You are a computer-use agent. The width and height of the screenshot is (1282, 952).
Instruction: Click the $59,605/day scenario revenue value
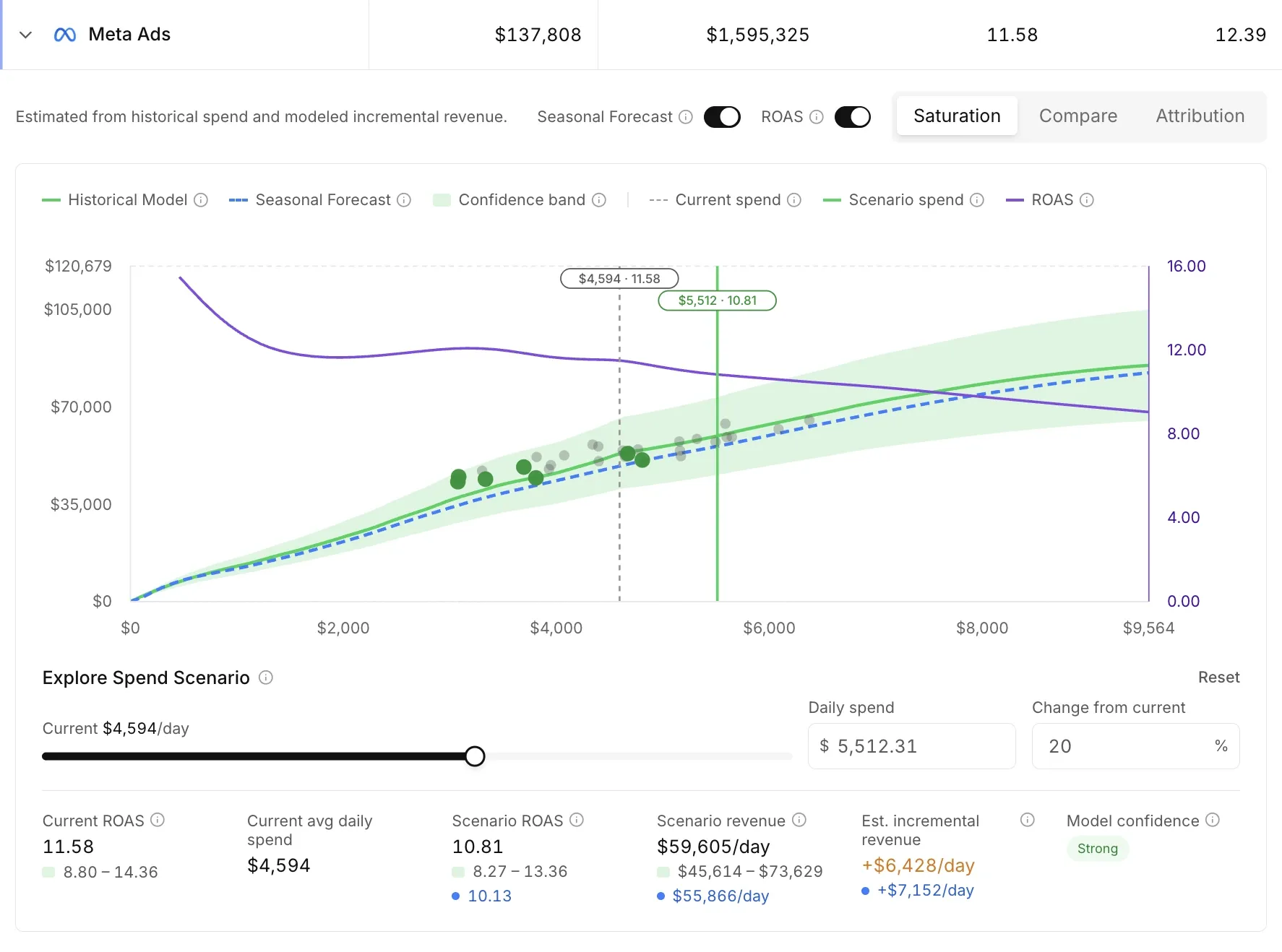[x=713, y=847]
